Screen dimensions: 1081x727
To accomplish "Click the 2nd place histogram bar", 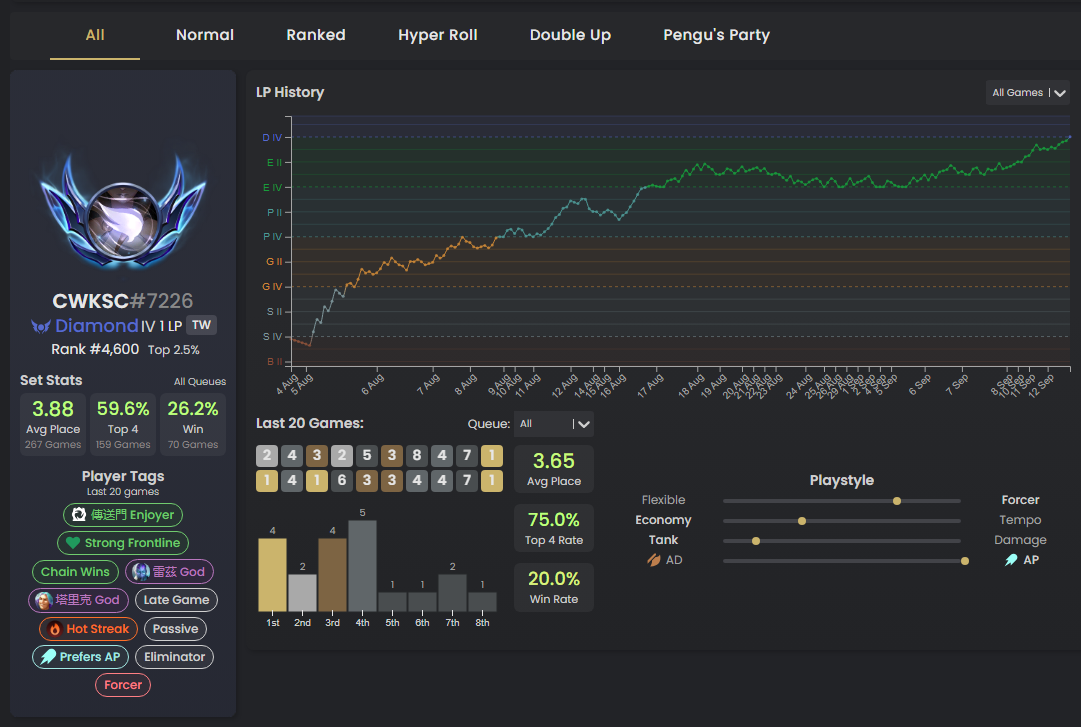I will (x=302, y=593).
